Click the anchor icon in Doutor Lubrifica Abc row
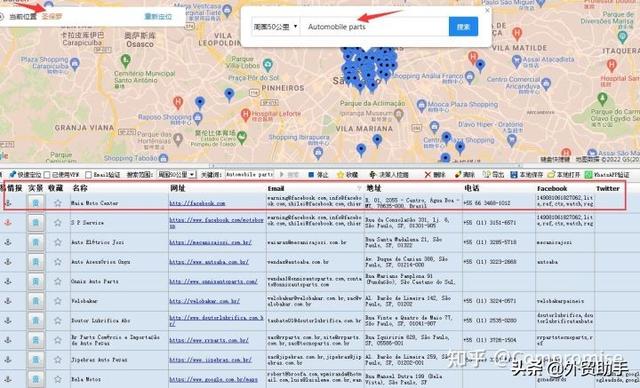640x388 pixels. pos(8,320)
